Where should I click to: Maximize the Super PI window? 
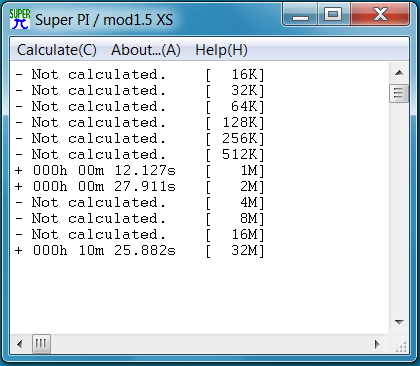[333, 15]
